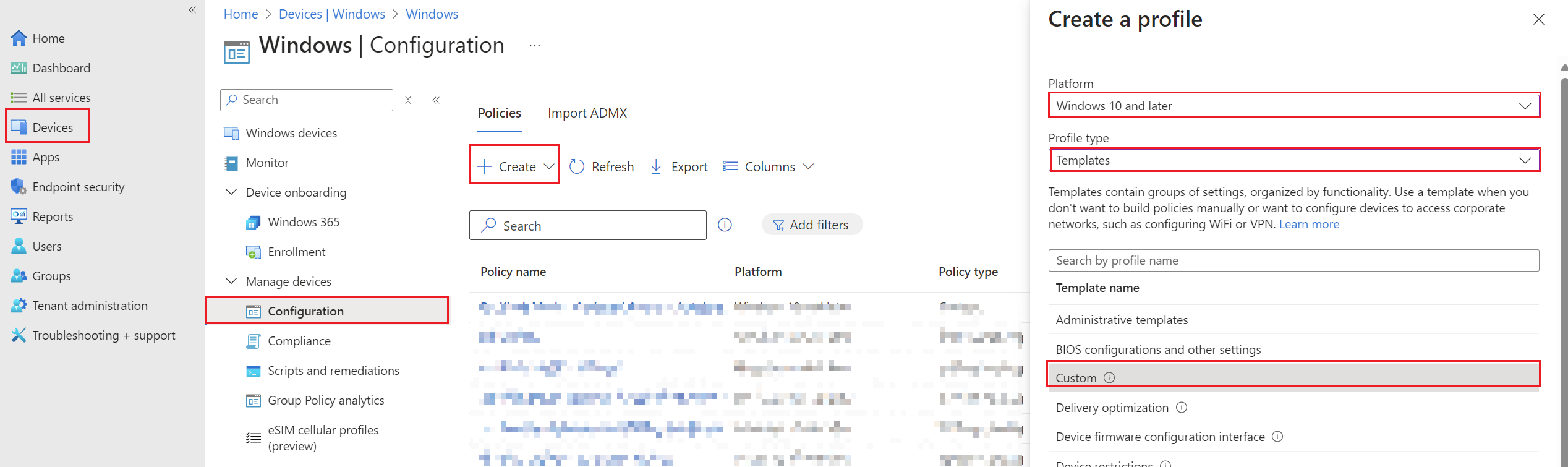Open Troubleshooting + support tools icon
Screen dimensions: 1568x467
coord(19,335)
